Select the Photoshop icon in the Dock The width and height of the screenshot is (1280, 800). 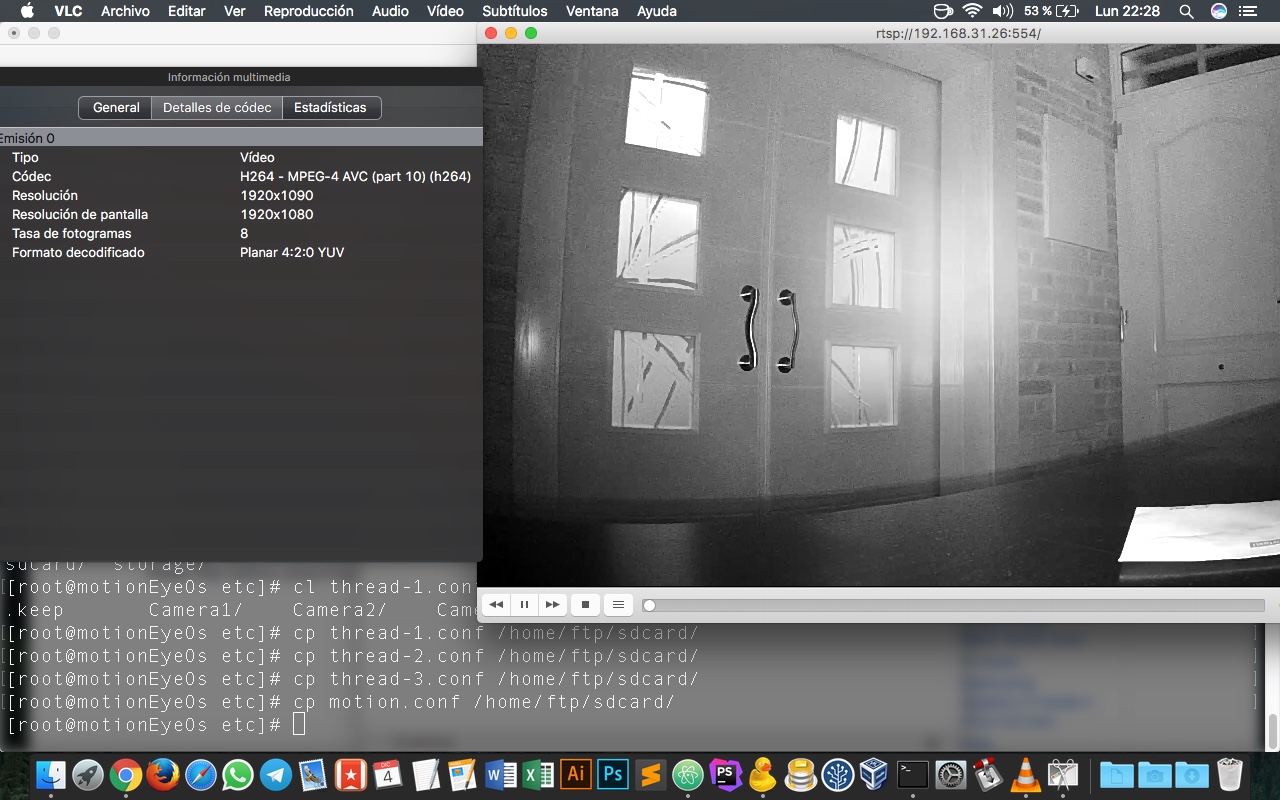pos(612,774)
